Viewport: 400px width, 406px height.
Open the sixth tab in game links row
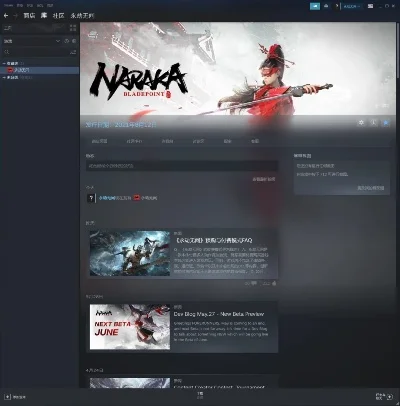pos(255,141)
